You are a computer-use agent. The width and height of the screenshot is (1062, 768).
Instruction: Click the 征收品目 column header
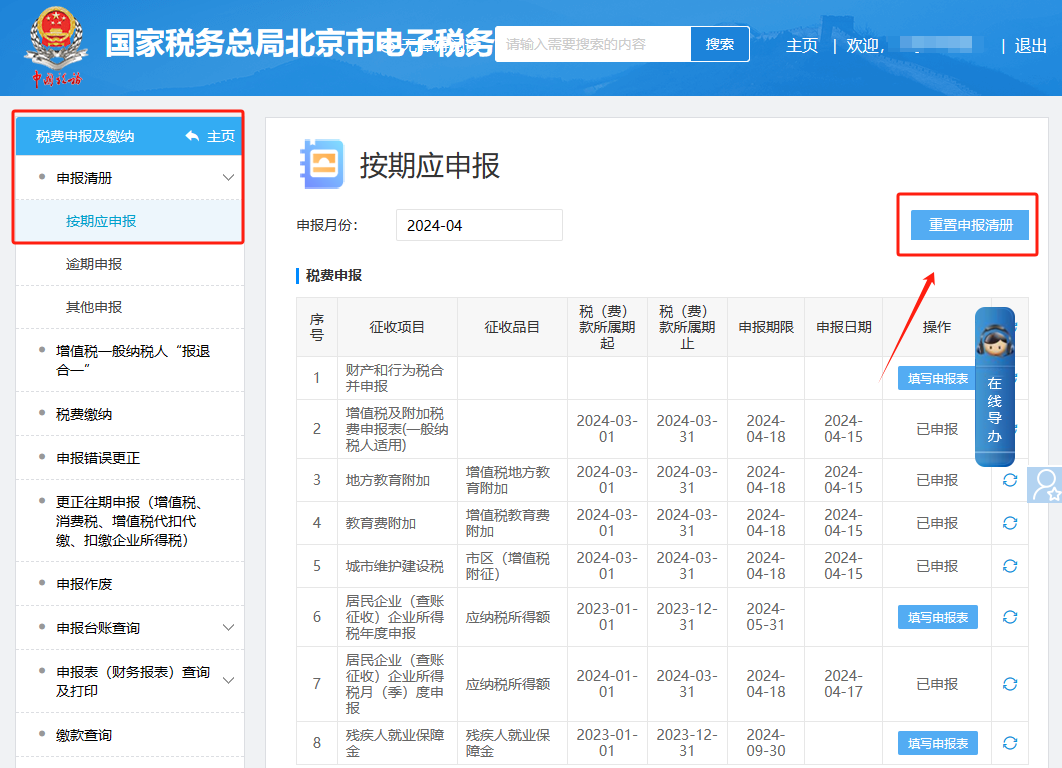512,327
